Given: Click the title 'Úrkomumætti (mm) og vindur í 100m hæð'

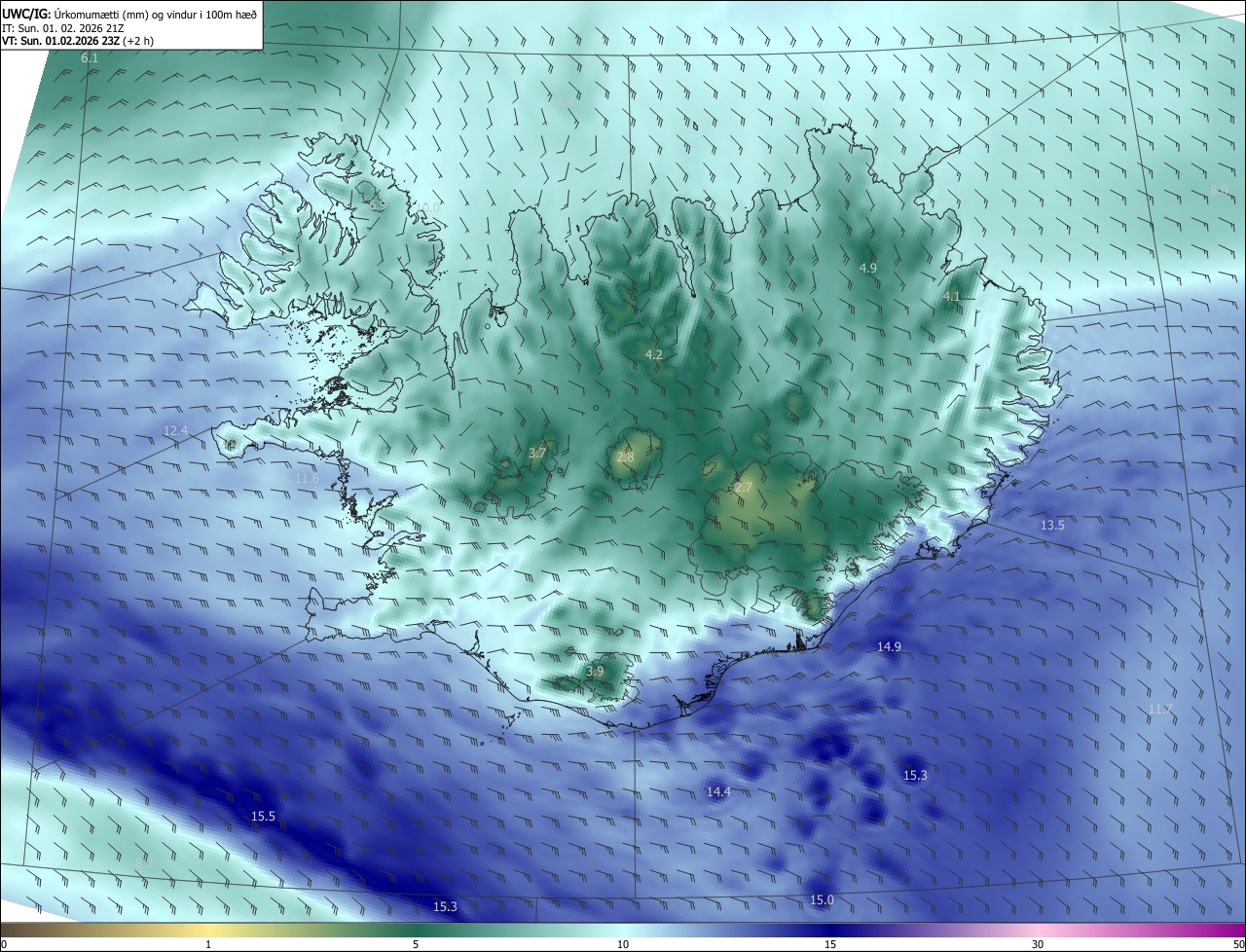Looking at the screenshot, I should [156, 14].
